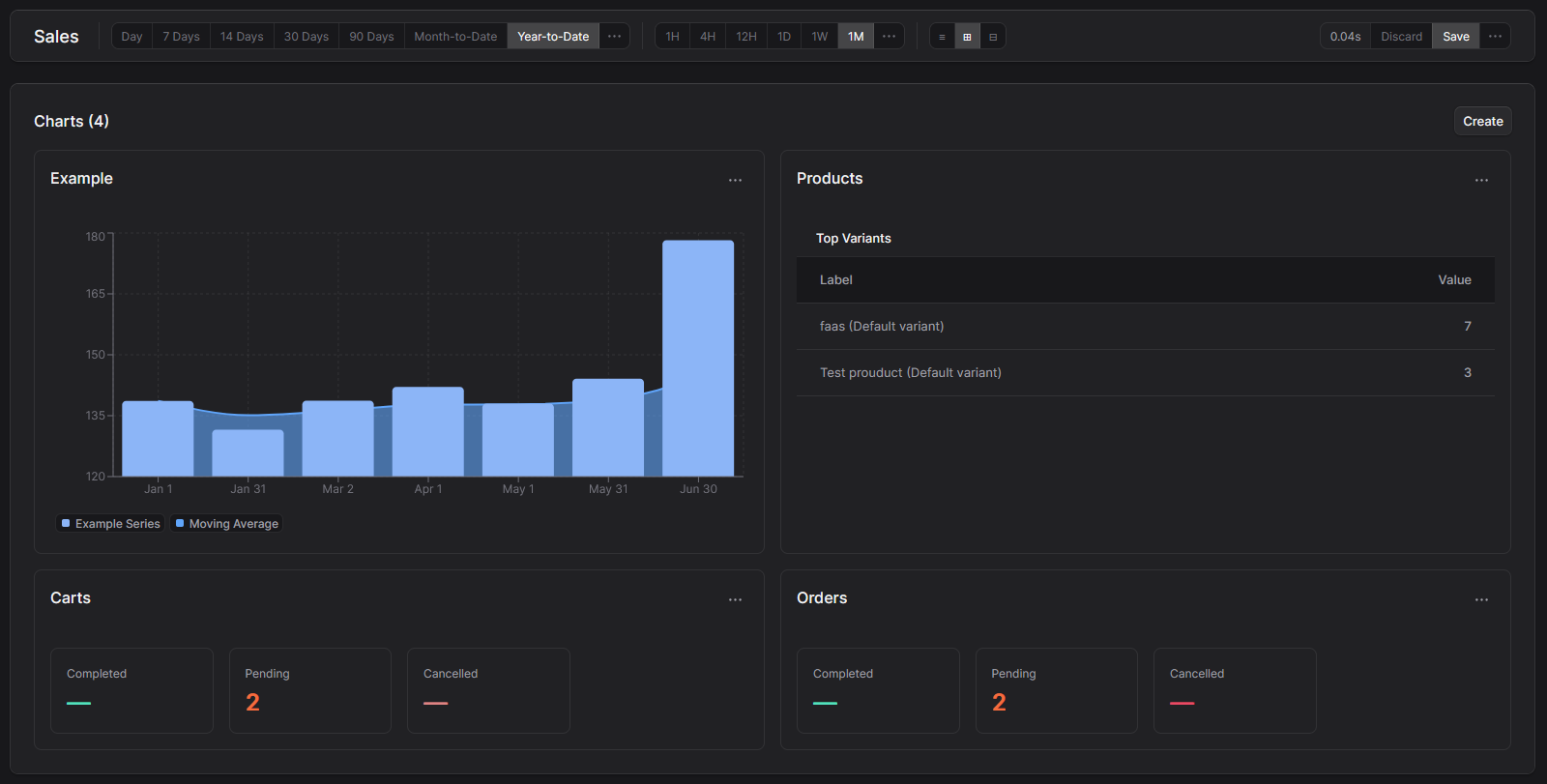Open the Carts chart options menu
1547x784 pixels.
[735, 599]
